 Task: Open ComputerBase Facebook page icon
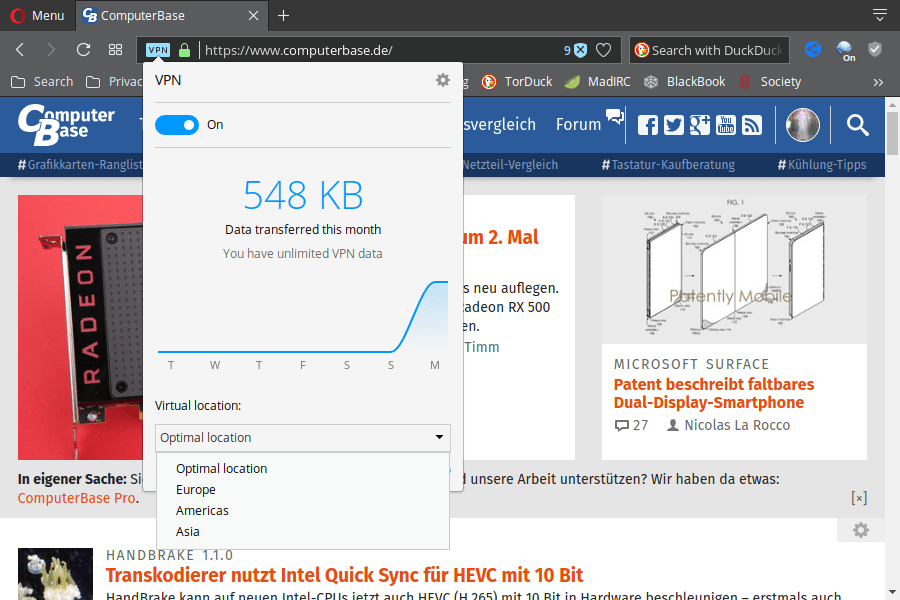pyautogui.click(x=648, y=125)
